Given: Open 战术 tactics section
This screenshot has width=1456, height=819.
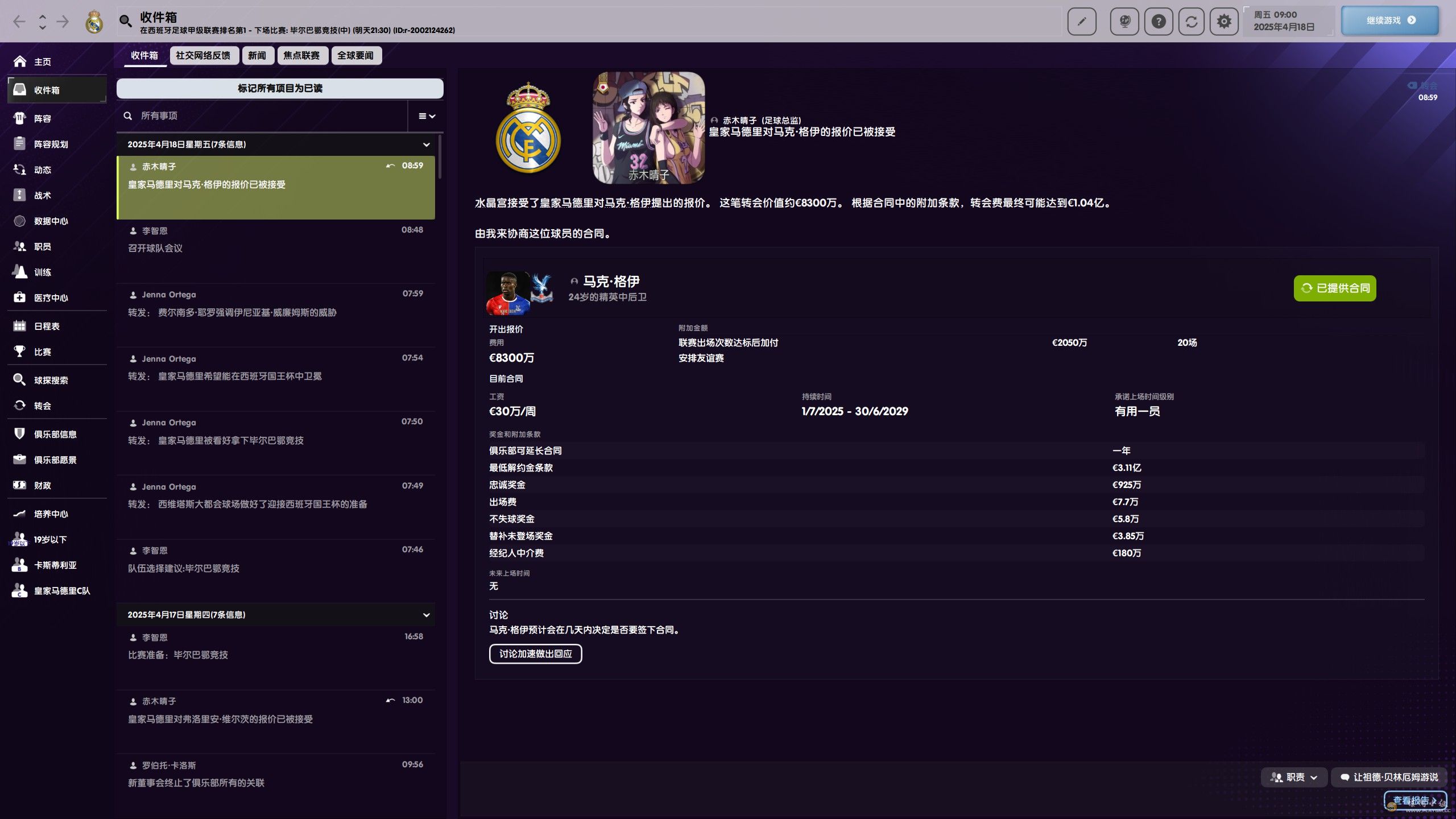Looking at the screenshot, I should [x=57, y=195].
